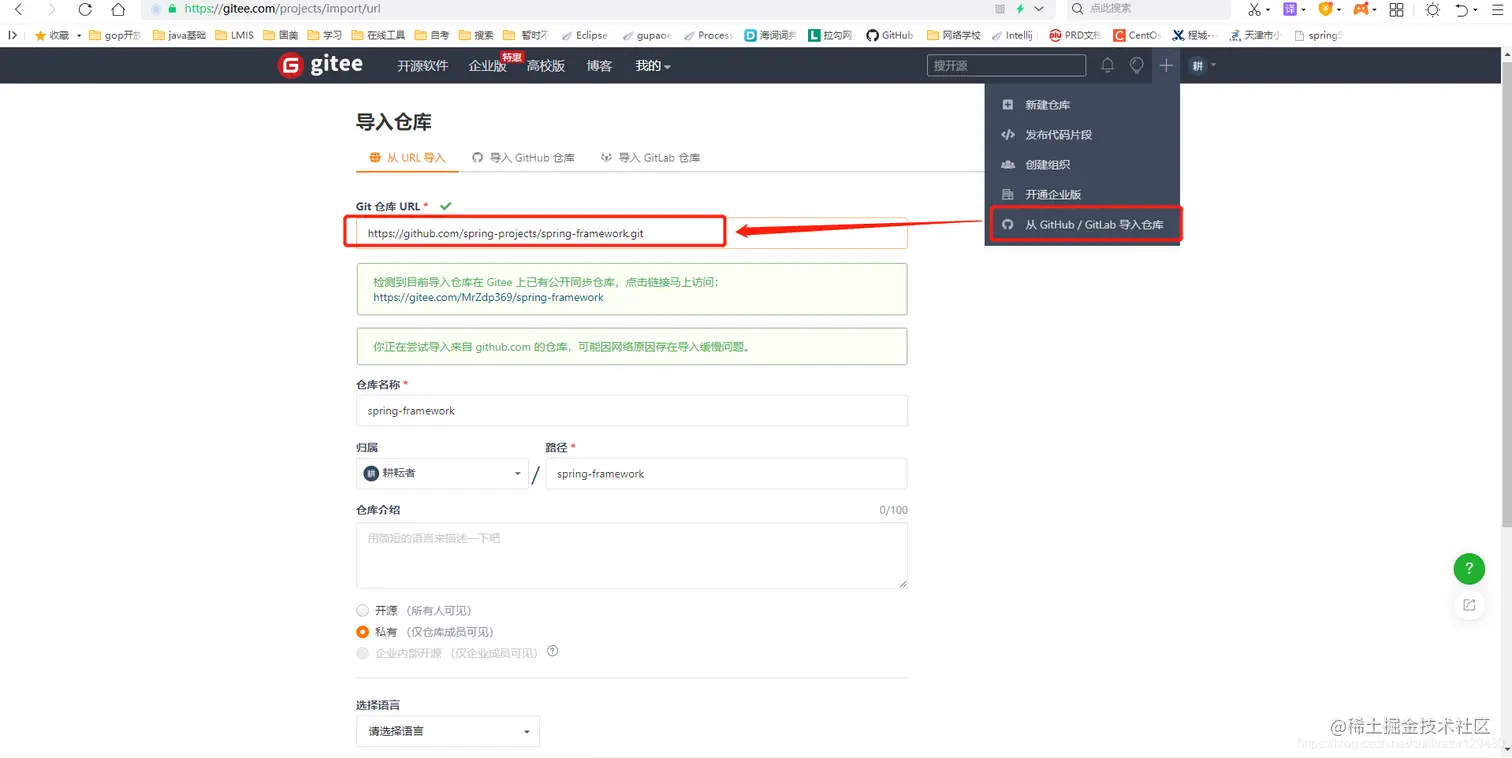Image resolution: width=1512 pixels, height=758 pixels.
Task: Switch to the 从 URL 导入 tab
Action: [407, 158]
